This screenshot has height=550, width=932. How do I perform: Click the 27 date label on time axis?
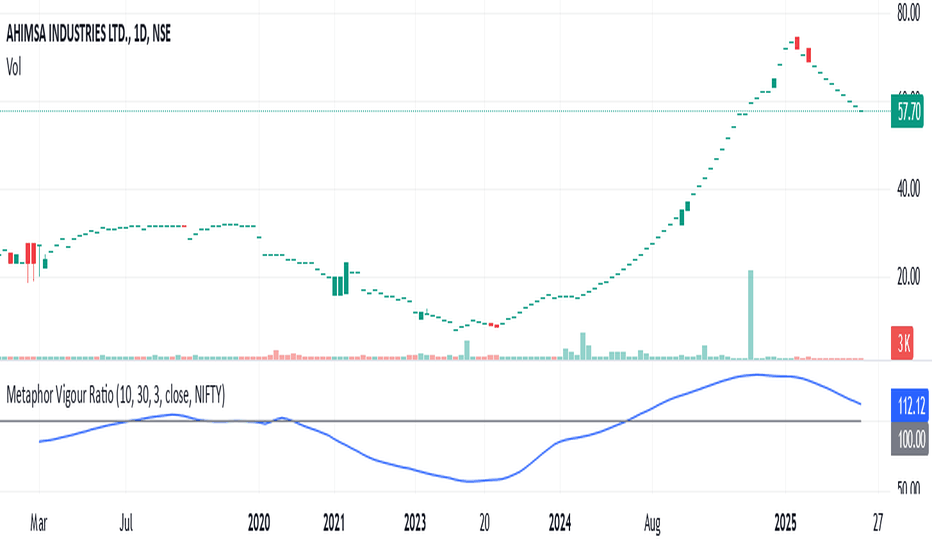pyautogui.click(x=878, y=523)
